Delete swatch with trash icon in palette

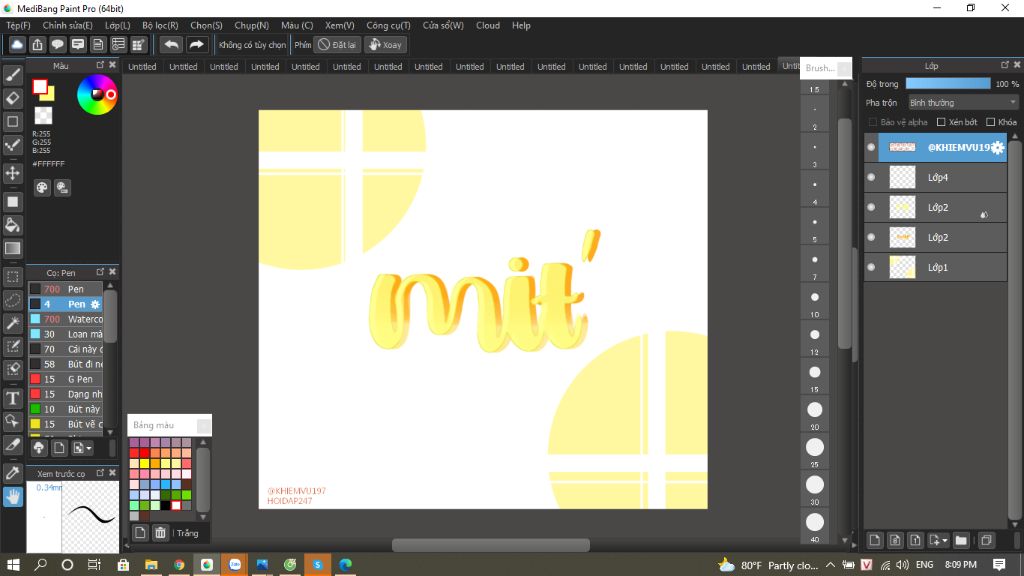(160, 533)
